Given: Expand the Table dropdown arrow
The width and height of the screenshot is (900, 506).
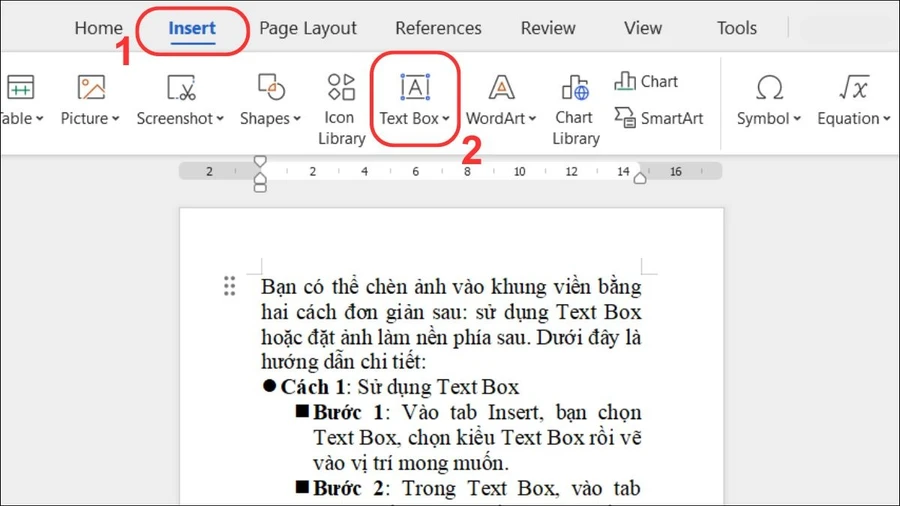Looking at the screenshot, I should (x=40, y=119).
